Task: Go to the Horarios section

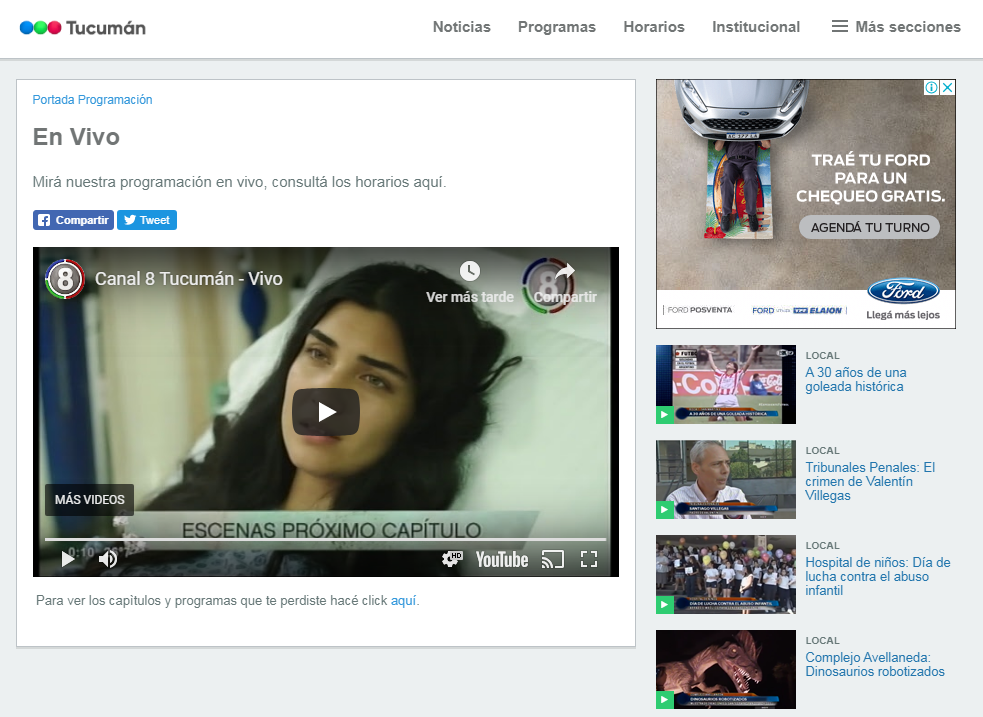Action: pos(653,27)
